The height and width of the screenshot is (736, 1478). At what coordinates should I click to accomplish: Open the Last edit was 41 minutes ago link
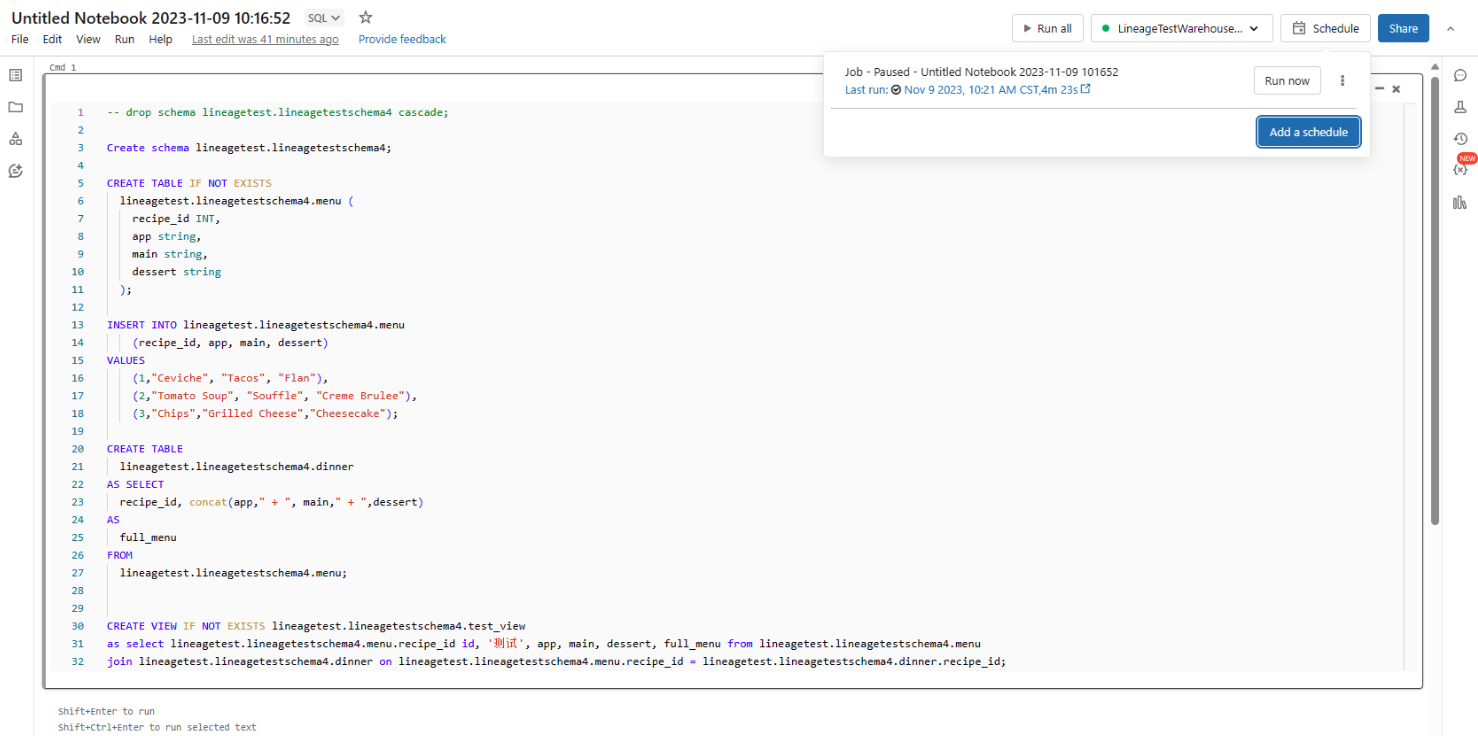265,39
